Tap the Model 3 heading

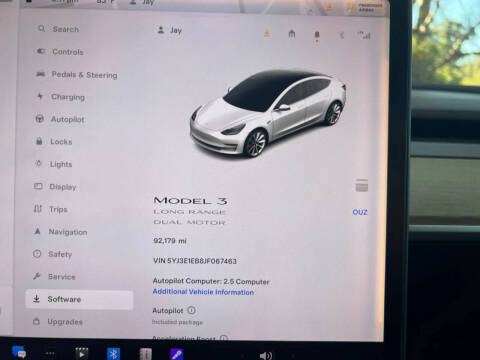(190, 201)
